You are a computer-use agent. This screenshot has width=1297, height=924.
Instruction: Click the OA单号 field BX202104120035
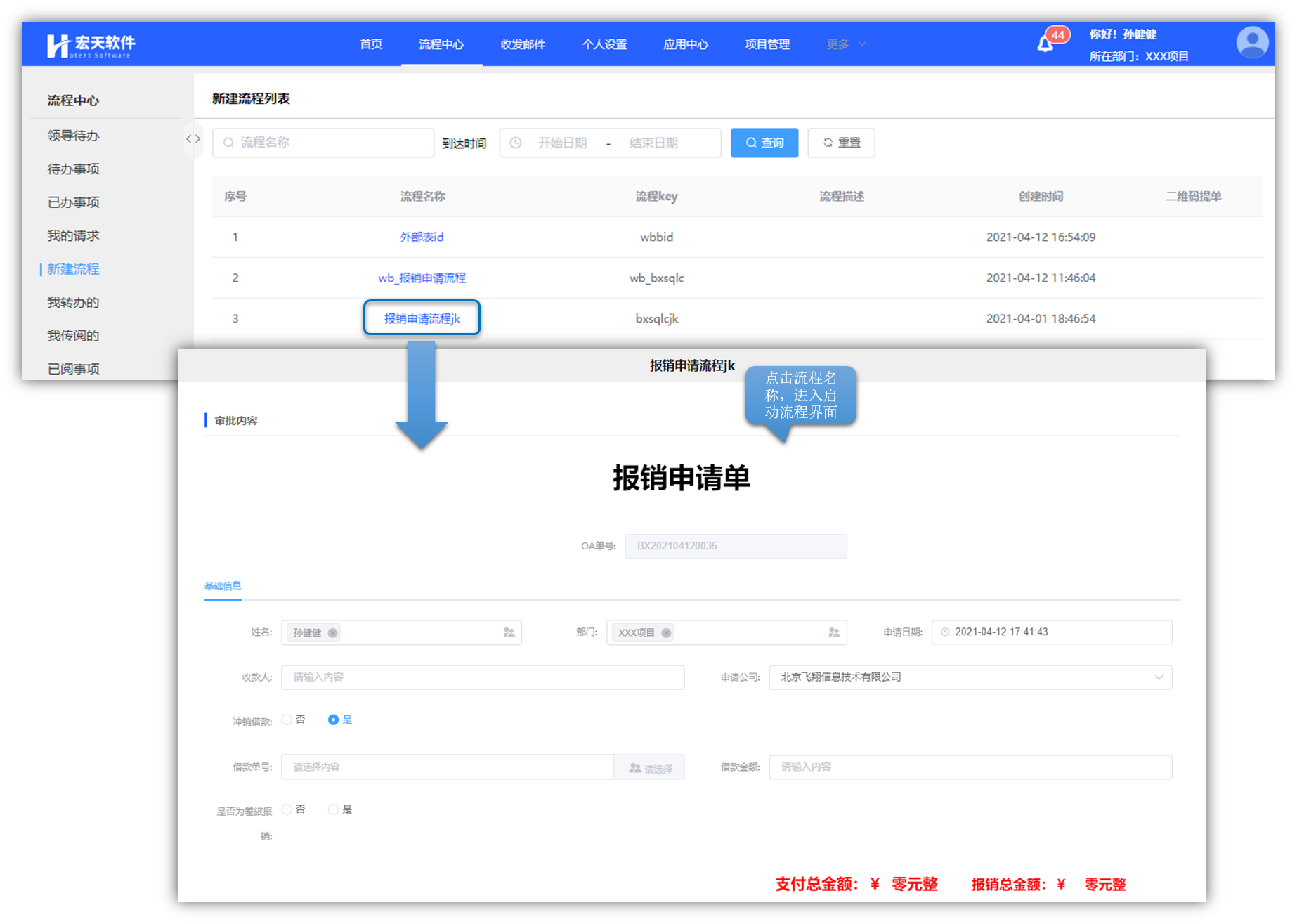click(736, 546)
